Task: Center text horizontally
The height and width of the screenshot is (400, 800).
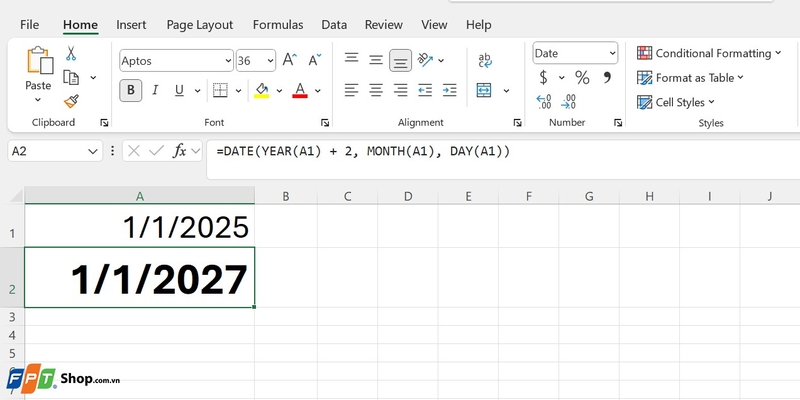Action: click(376, 91)
